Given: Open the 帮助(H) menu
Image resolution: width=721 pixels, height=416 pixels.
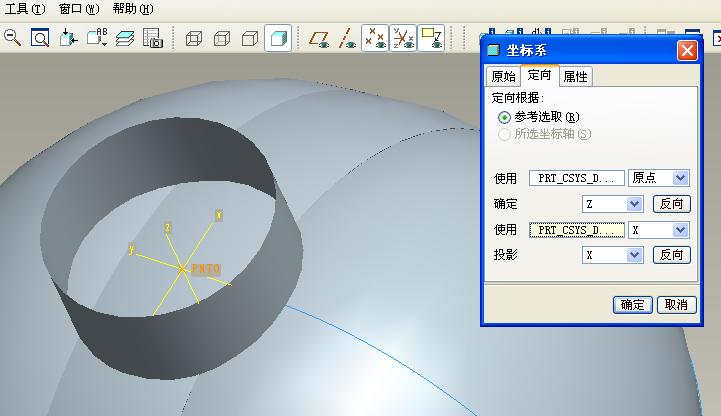Looking at the screenshot, I should 133,9.
